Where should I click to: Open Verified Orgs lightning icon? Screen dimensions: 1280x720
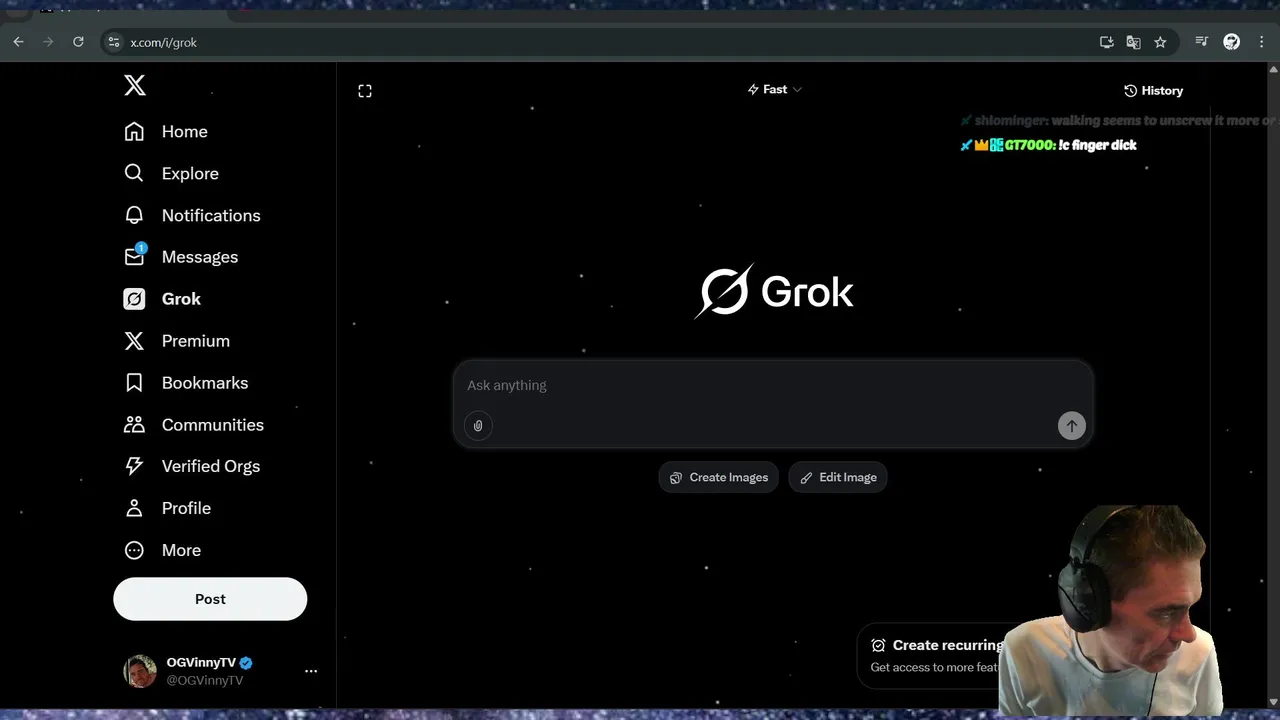coord(134,466)
